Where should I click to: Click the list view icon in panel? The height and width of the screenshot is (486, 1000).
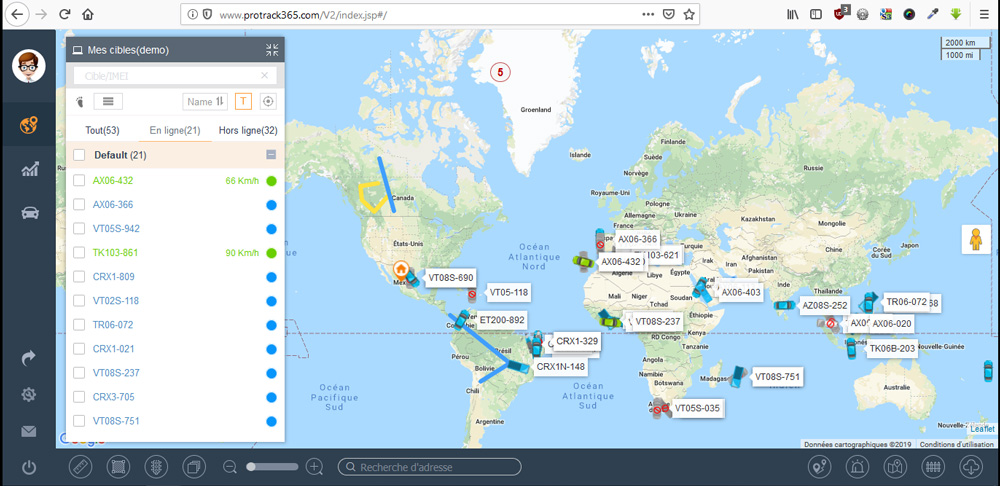pos(108,101)
